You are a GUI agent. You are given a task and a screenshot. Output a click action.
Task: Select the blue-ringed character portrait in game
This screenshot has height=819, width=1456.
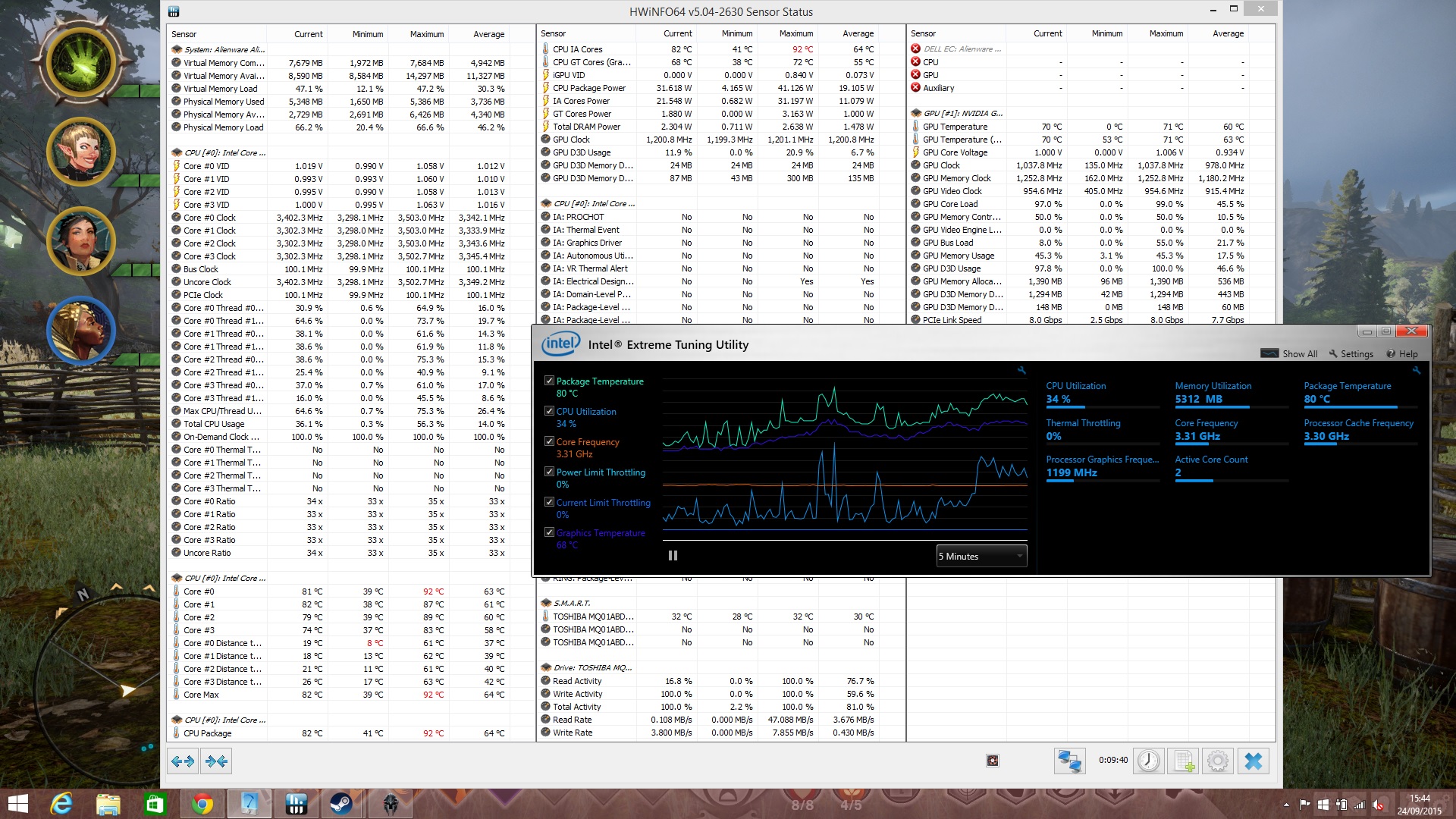[x=81, y=331]
